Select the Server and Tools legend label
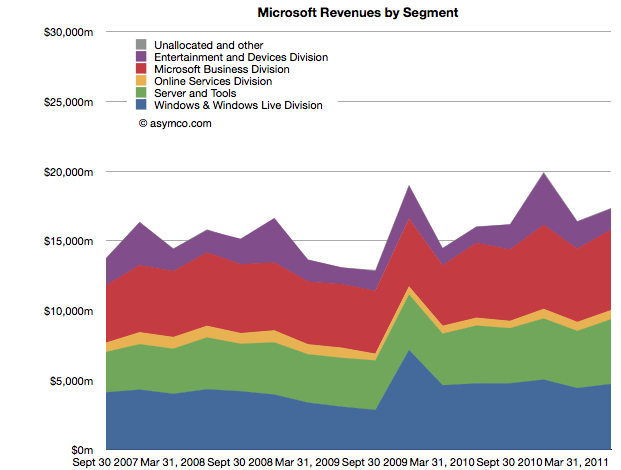Image resolution: width=621 pixels, height=470 pixels. [x=195, y=93]
